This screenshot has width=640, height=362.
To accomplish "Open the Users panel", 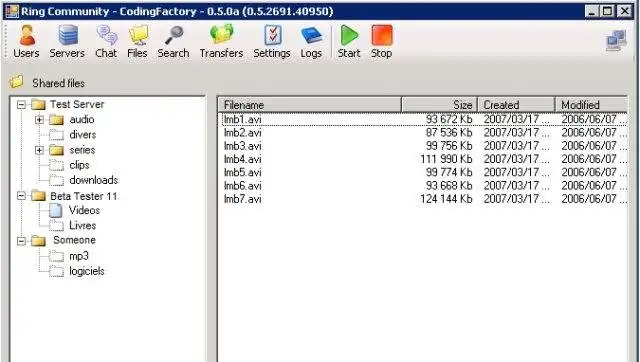I will click(x=27, y=42).
